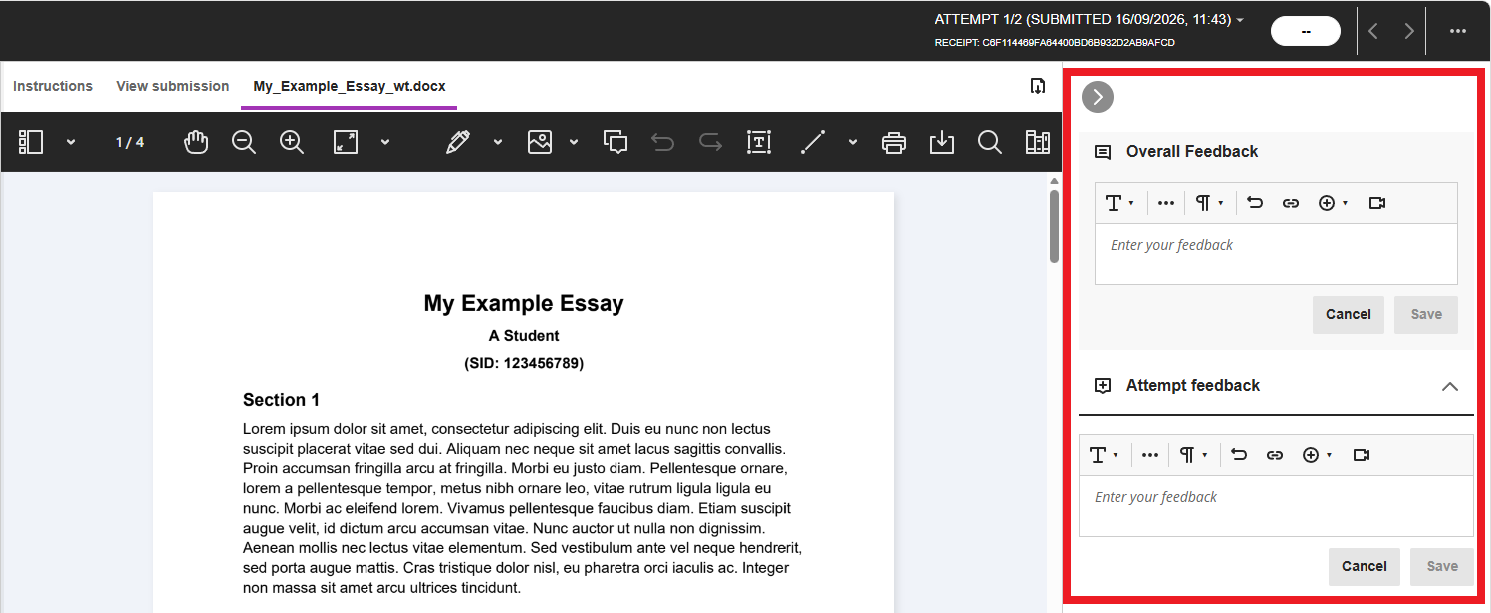1491x613 pixels.
Task: Click the scroll up arrow
Action: pyautogui.click(x=1054, y=181)
